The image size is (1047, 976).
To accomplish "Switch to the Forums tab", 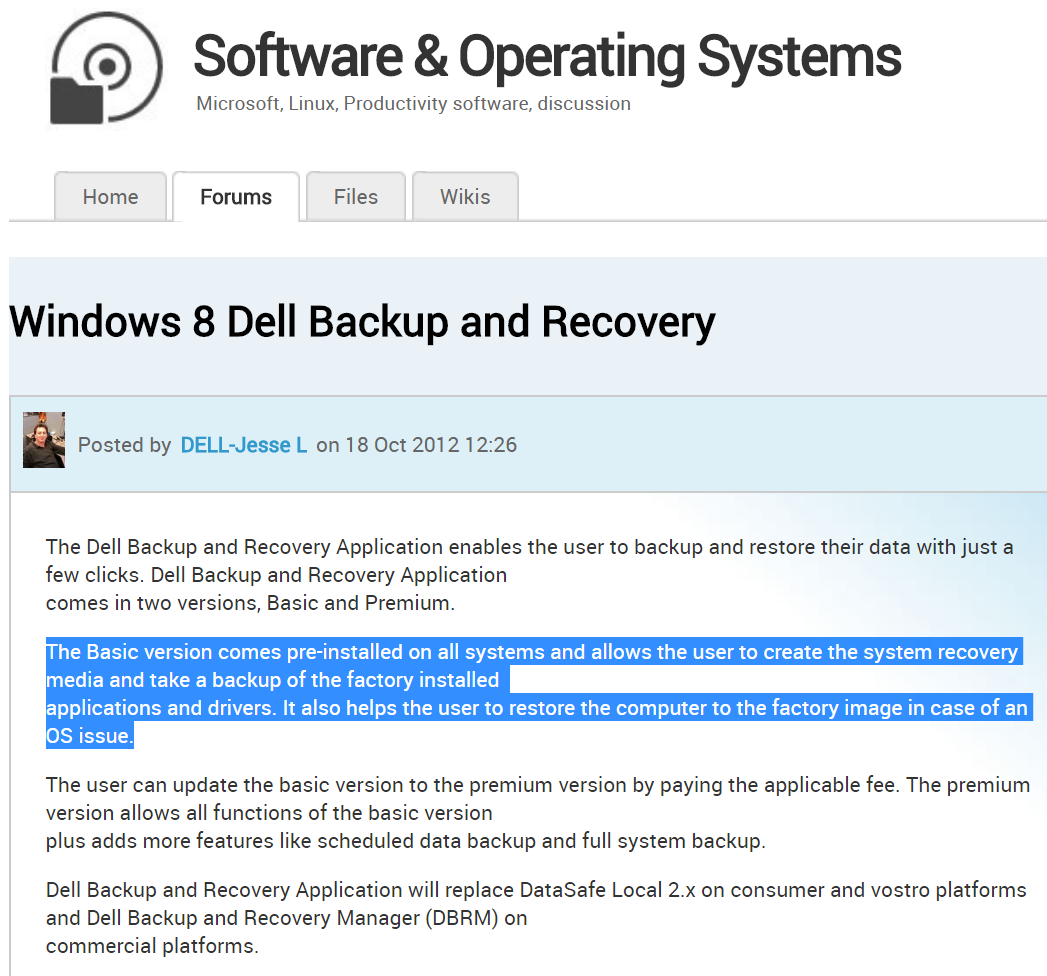I will tap(236, 197).
